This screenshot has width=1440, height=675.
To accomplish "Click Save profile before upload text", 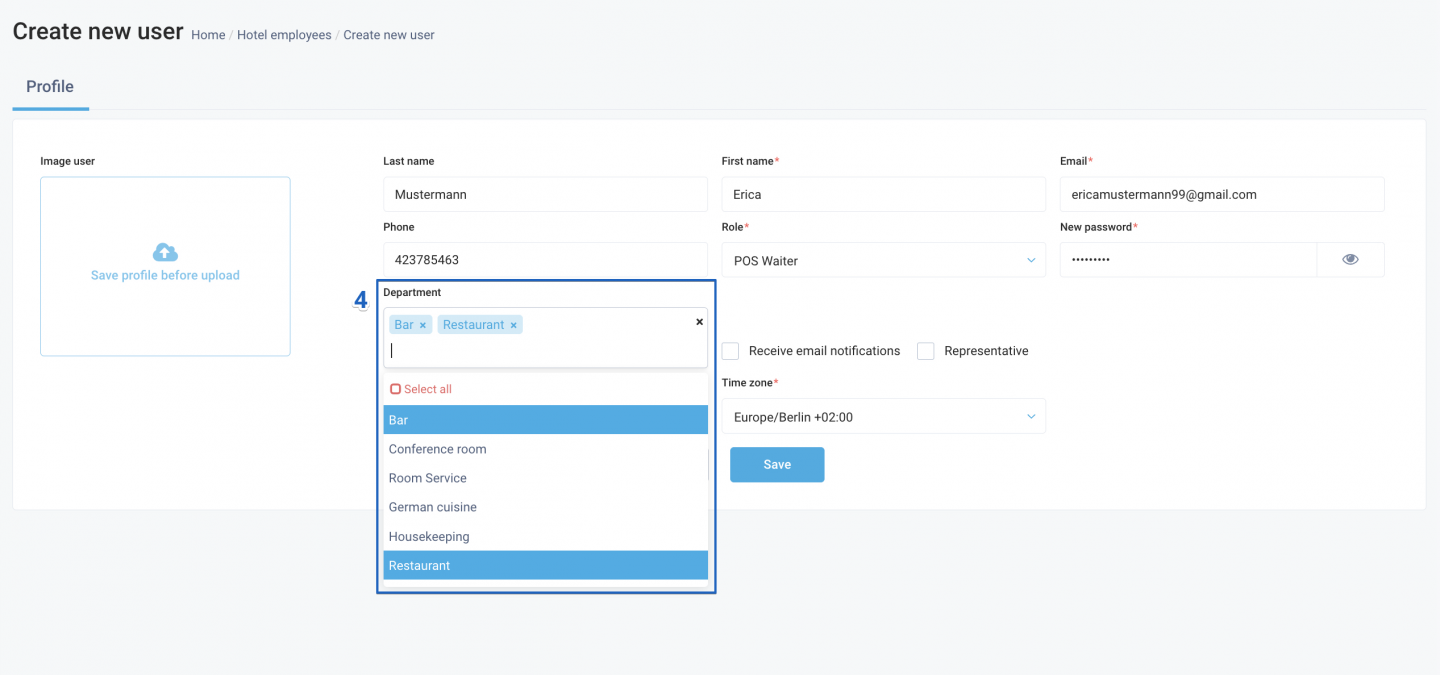I will [165, 275].
